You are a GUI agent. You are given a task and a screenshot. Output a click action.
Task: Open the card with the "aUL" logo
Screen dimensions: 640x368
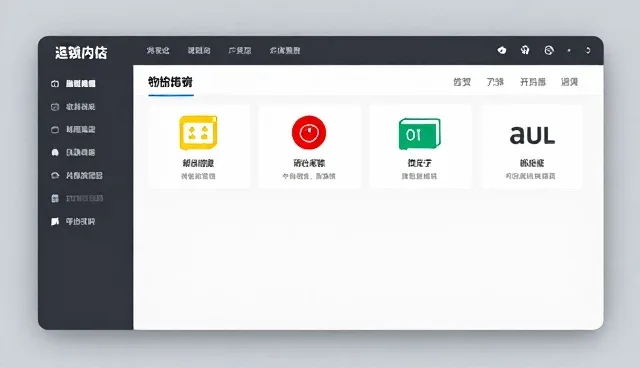(531, 147)
